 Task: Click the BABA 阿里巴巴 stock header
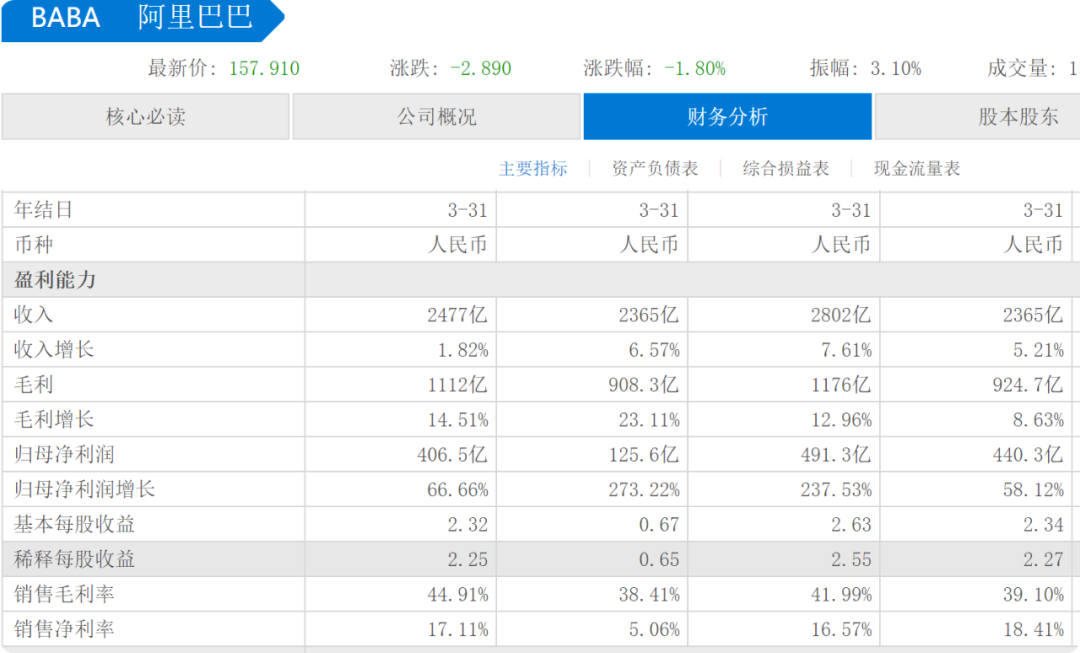pos(142,18)
